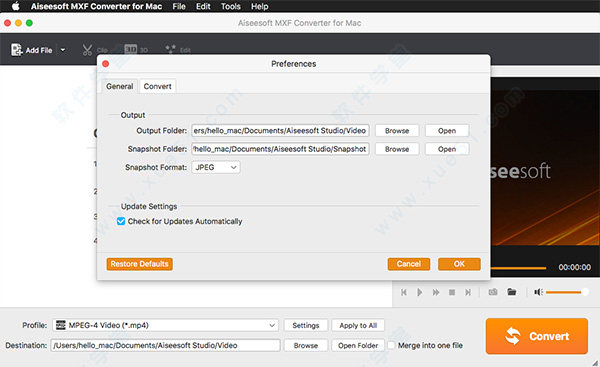Open the Snapshot Folder
This screenshot has width=600, height=367.
(x=447, y=149)
